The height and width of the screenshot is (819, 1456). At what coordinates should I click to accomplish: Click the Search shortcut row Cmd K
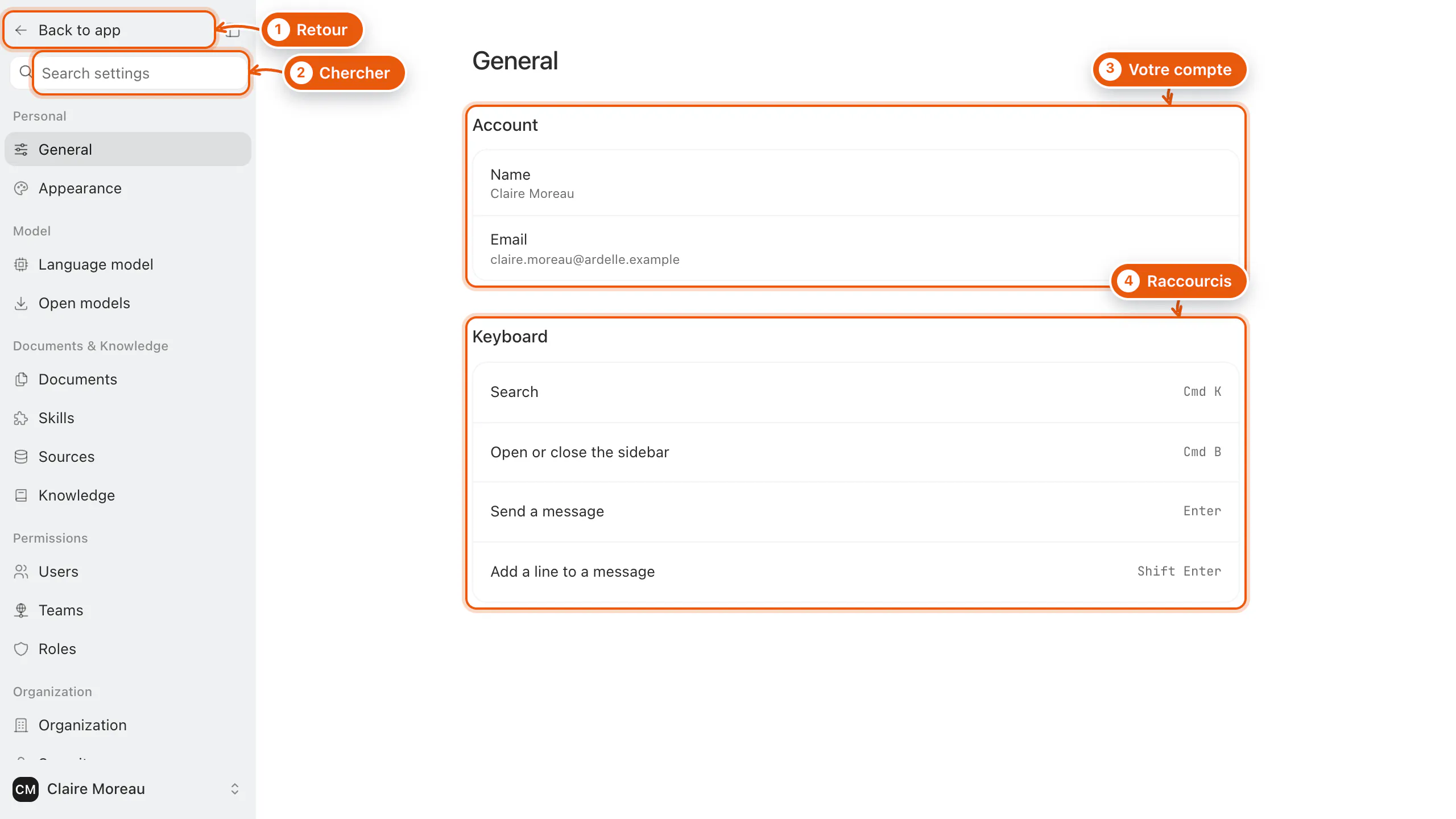(x=856, y=392)
